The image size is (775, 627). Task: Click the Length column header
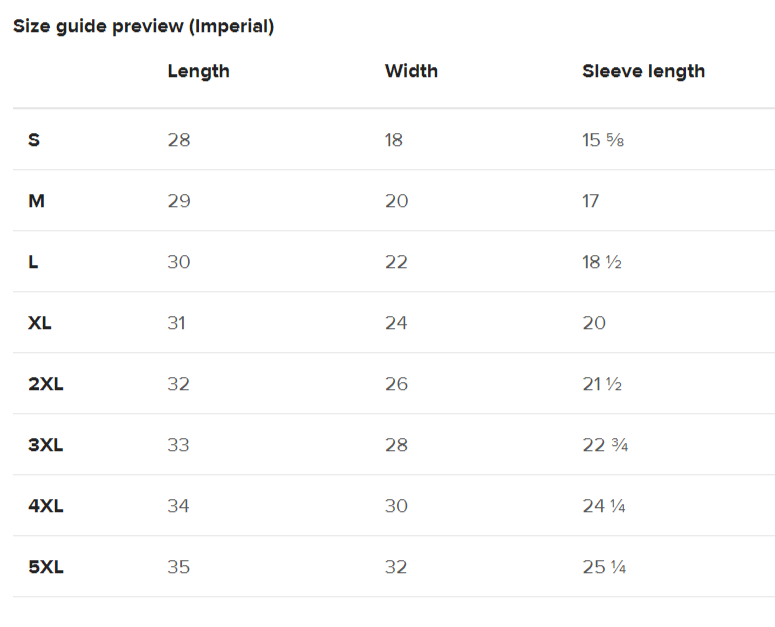point(198,71)
